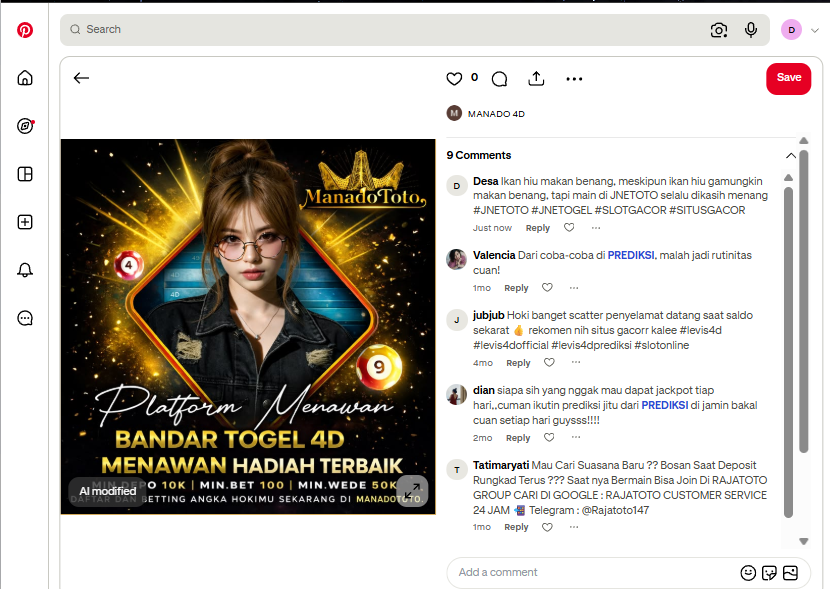Click the comments list scroll-up arrow
Viewport: 830px width, 589px height.
point(788,177)
